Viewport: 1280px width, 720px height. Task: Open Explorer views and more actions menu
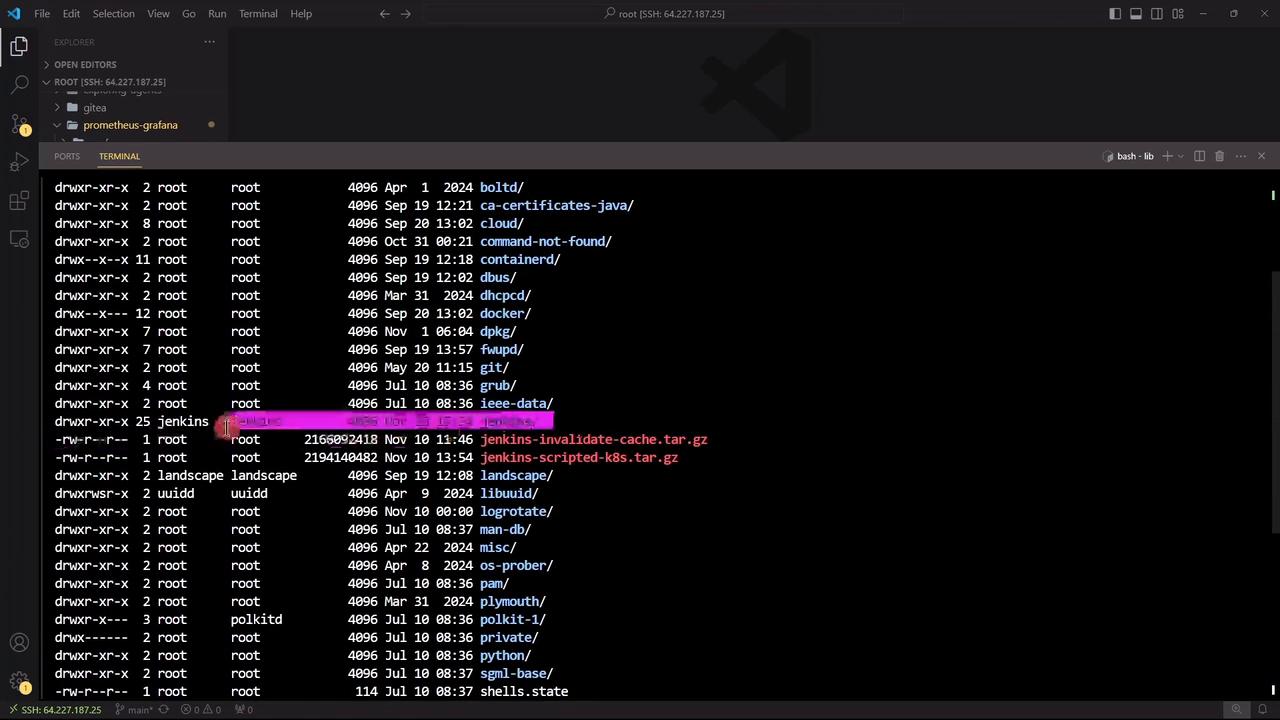pyautogui.click(x=209, y=42)
